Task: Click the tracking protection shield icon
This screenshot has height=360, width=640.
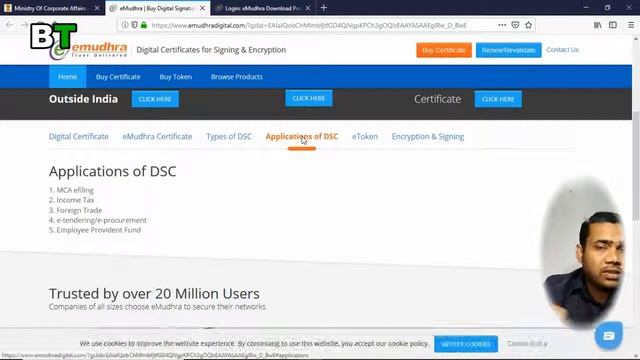Action: [x=134, y=25]
